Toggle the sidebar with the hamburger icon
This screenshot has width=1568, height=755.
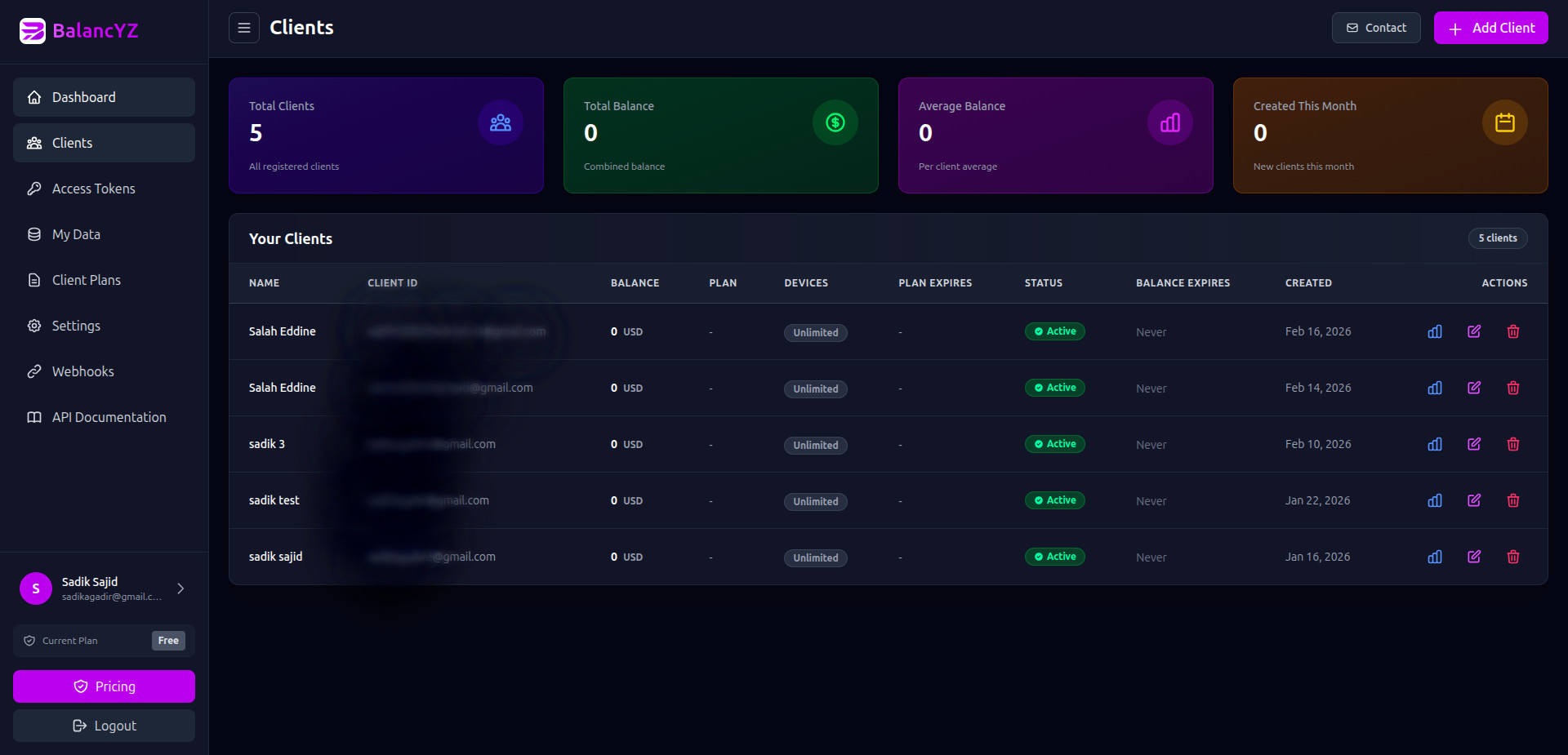point(243,27)
